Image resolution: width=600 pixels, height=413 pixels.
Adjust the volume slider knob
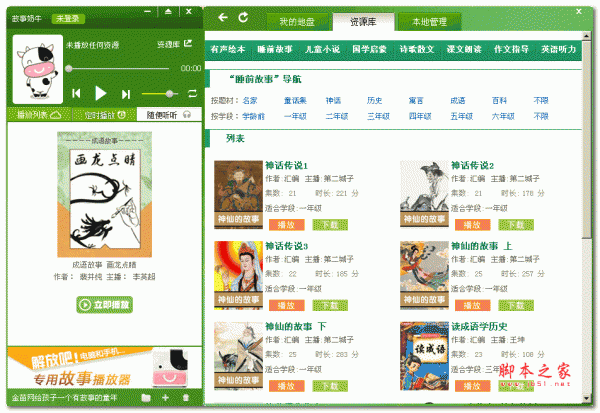[x=170, y=93]
